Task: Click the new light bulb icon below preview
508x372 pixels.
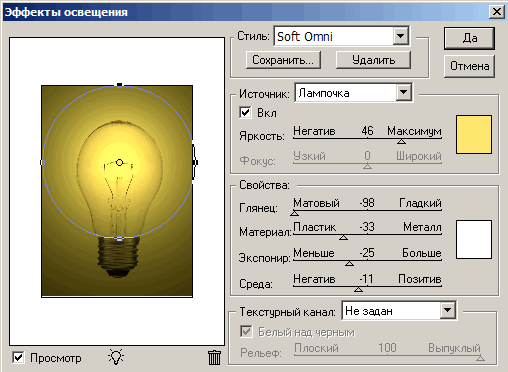Action: coord(116,357)
